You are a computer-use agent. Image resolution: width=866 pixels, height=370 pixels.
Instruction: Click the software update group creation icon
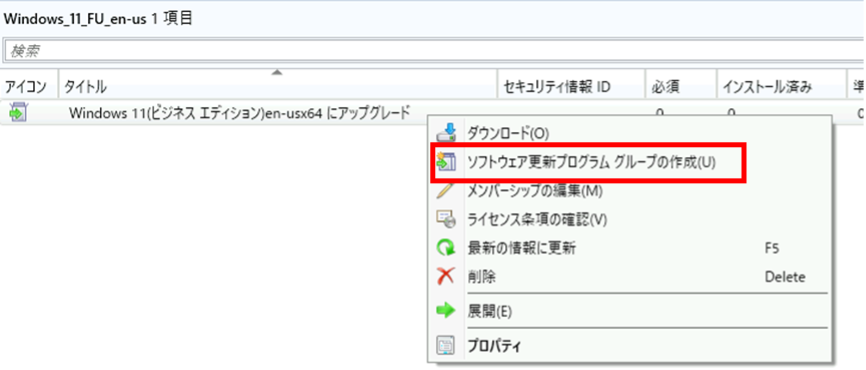(x=446, y=162)
